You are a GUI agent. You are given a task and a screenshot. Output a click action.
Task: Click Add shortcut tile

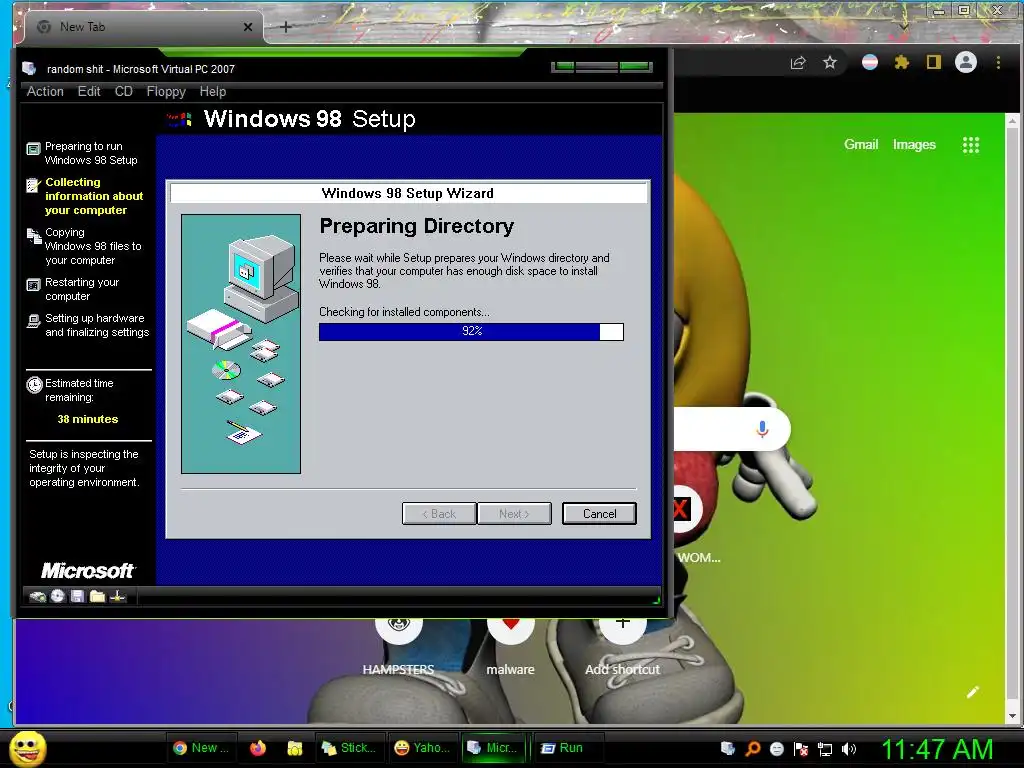(622, 645)
